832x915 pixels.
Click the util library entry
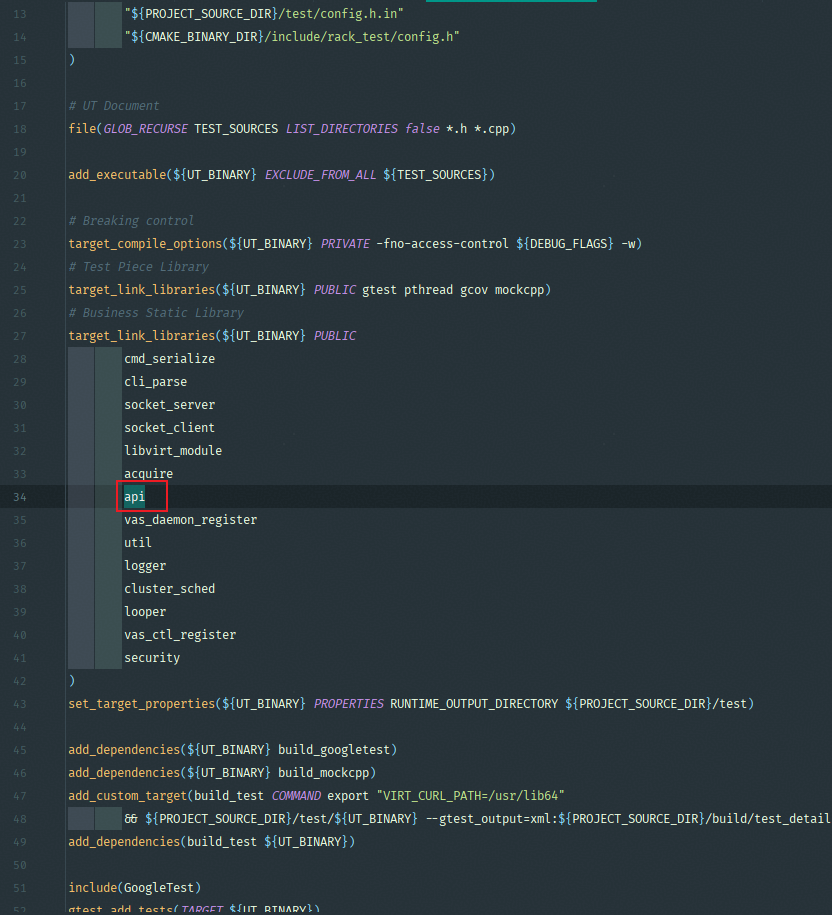coord(138,543)
